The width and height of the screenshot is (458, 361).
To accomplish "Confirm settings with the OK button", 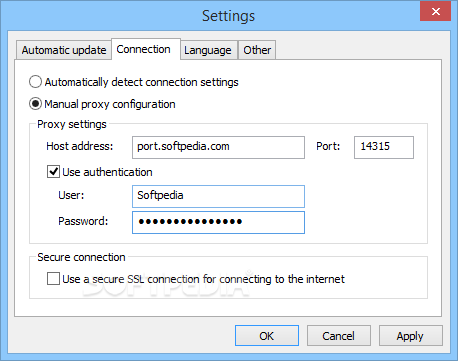I will tap(267, 335).
